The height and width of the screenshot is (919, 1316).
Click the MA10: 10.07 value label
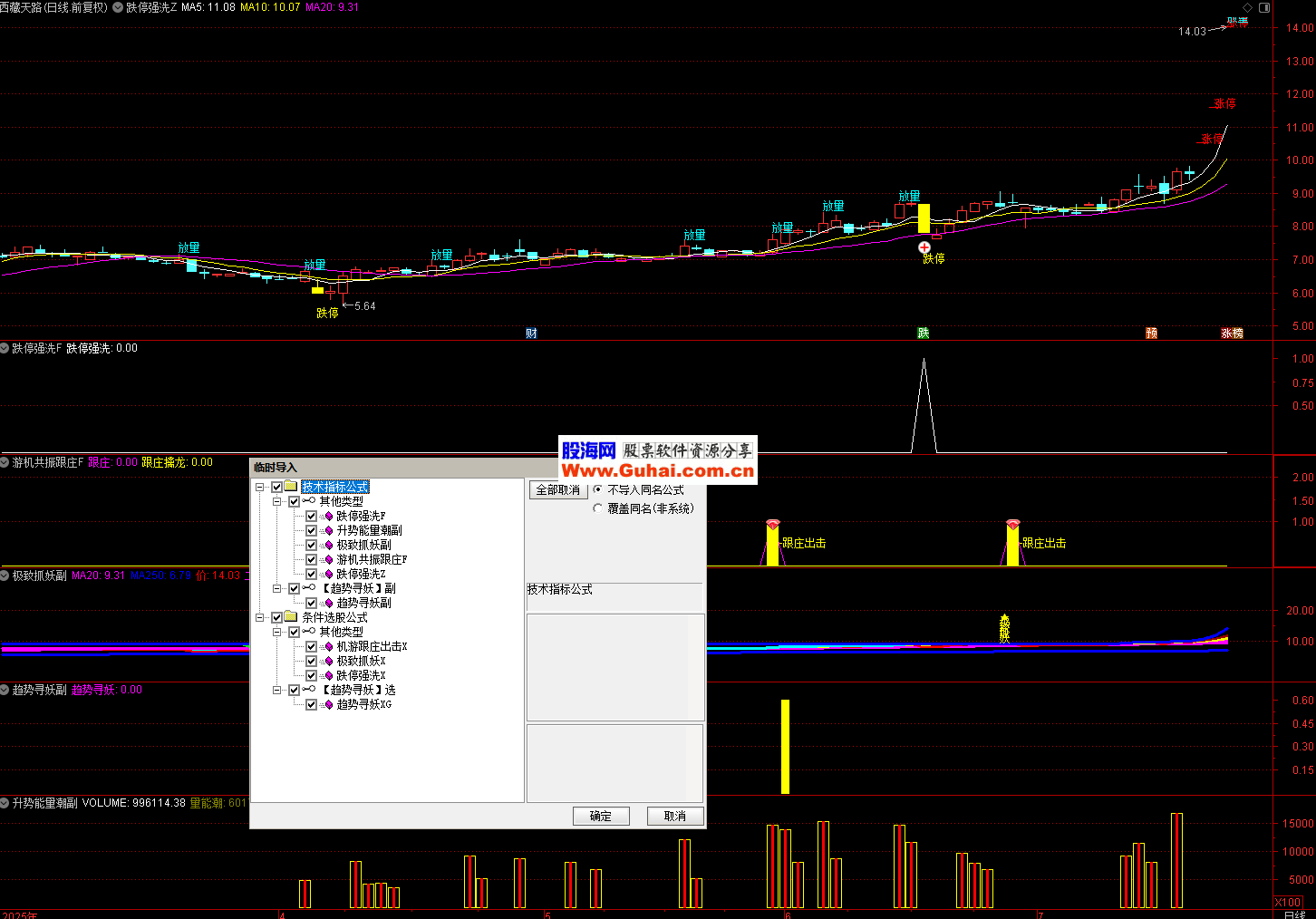pos(270,7)
